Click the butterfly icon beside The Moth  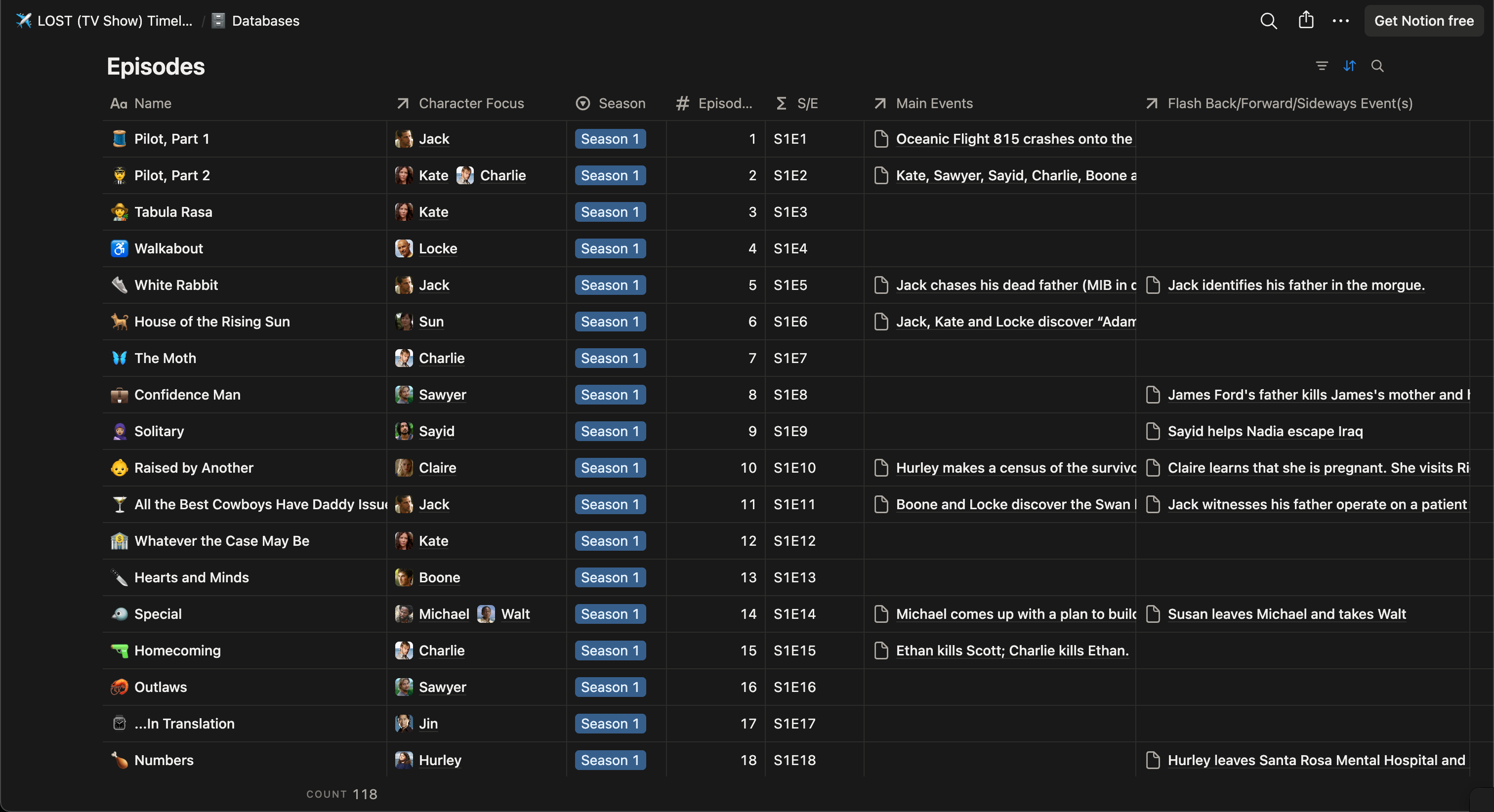click(120, 358)
